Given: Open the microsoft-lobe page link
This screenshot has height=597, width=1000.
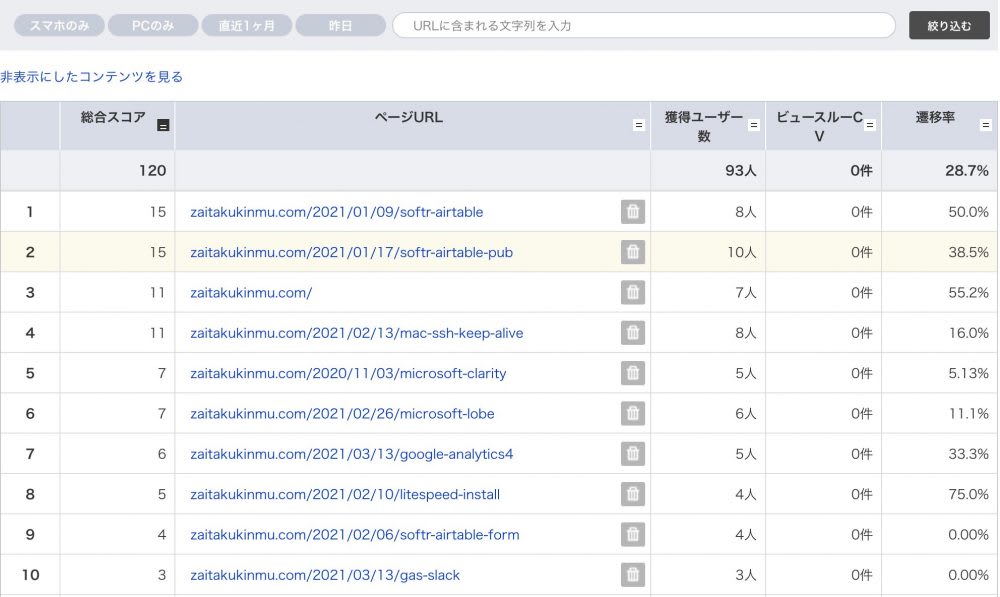Looking at the screenshot, I should coord(342,413).
